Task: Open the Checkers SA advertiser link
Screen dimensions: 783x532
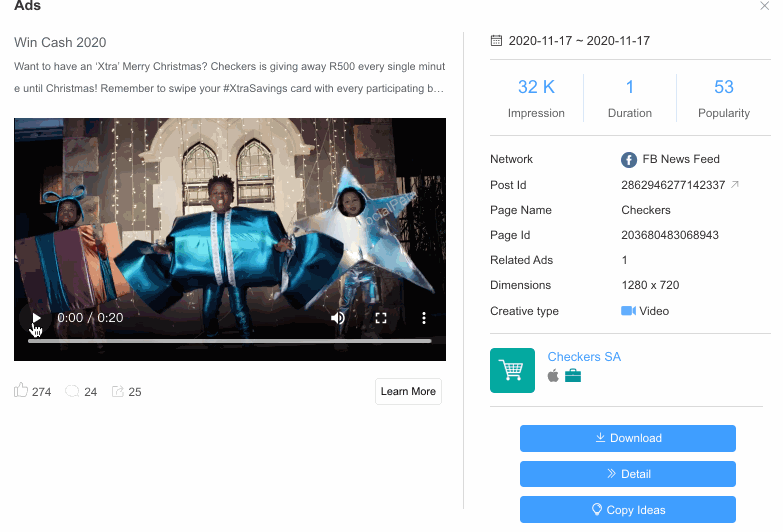Action: click(x=584, y=357)
